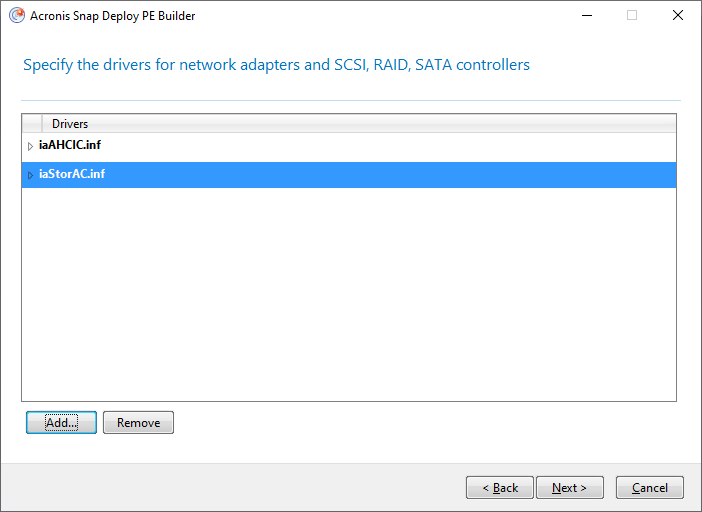Image resolution: width=702 pixels, height=512 pixels.
Task: Proceed using the Next > button
Action: [570, 488]
